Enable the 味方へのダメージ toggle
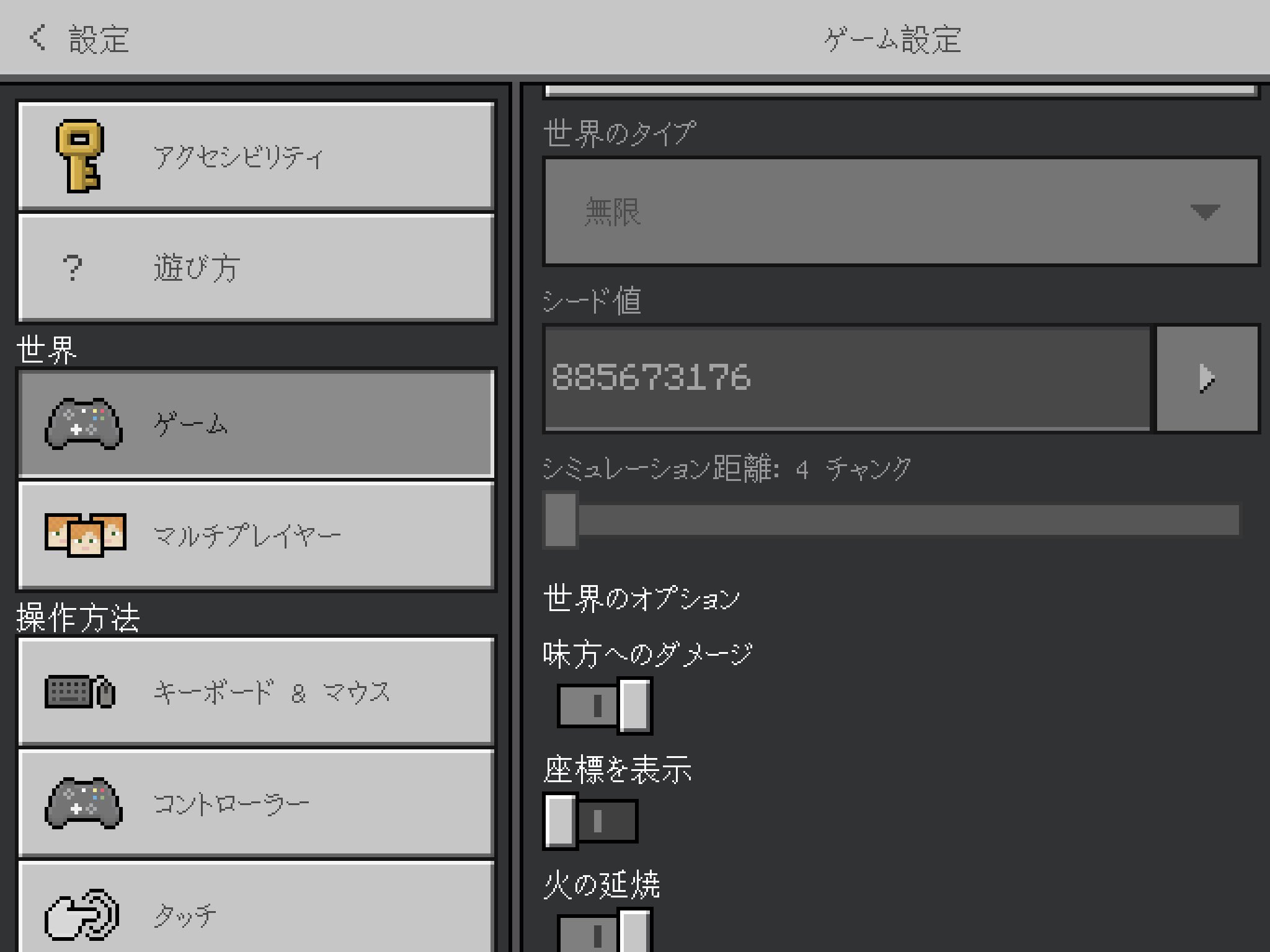The image size is (1270, 952). coord(605,705)
